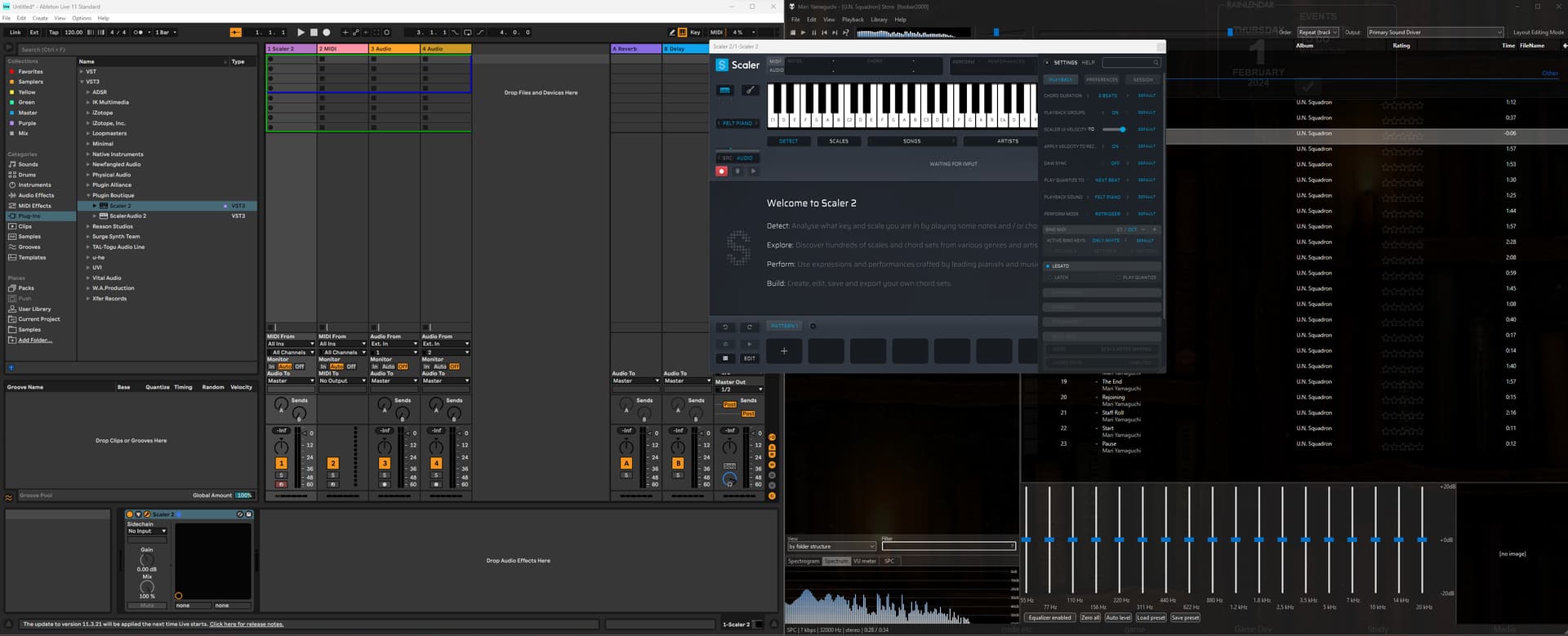Viewport: 1568px width, 636px height.
Task: Click Zero all equalizer button
Action: click(1090, 618)
